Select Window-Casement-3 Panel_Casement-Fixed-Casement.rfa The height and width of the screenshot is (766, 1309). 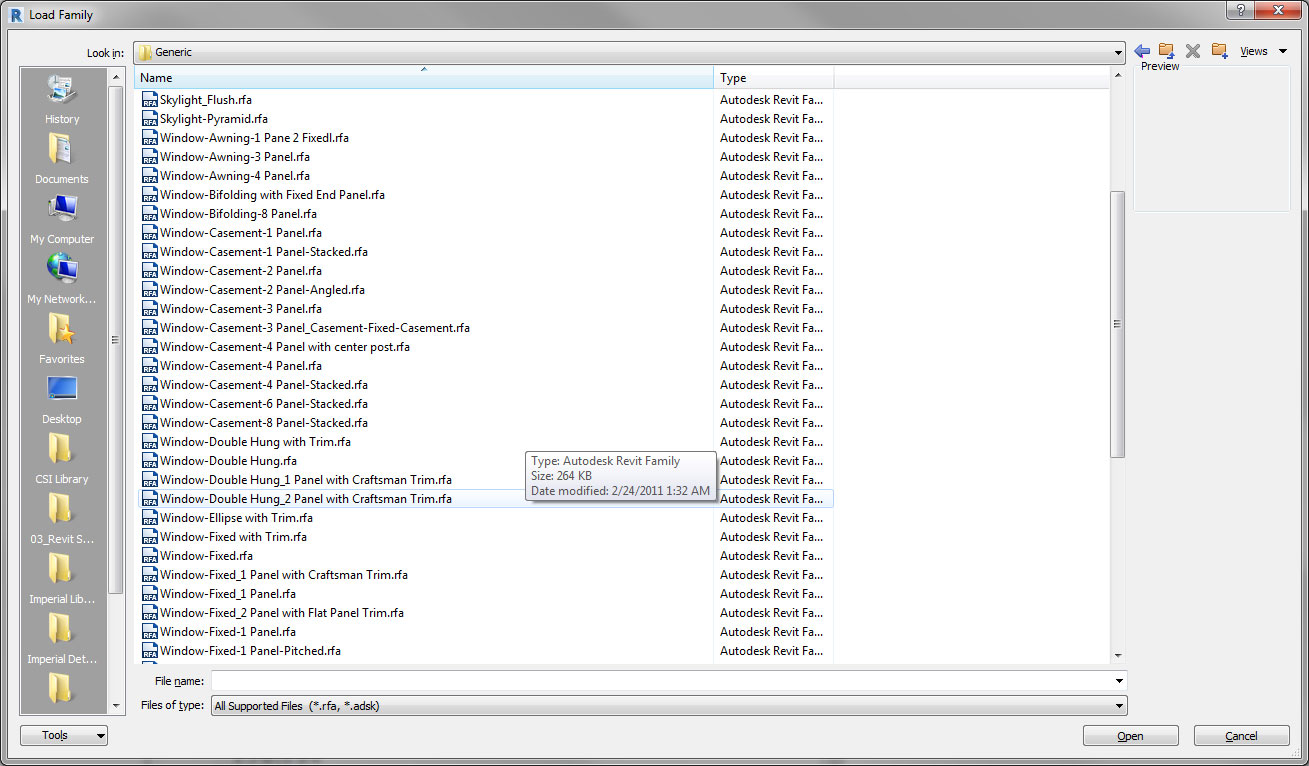click(x=315, y=328)
